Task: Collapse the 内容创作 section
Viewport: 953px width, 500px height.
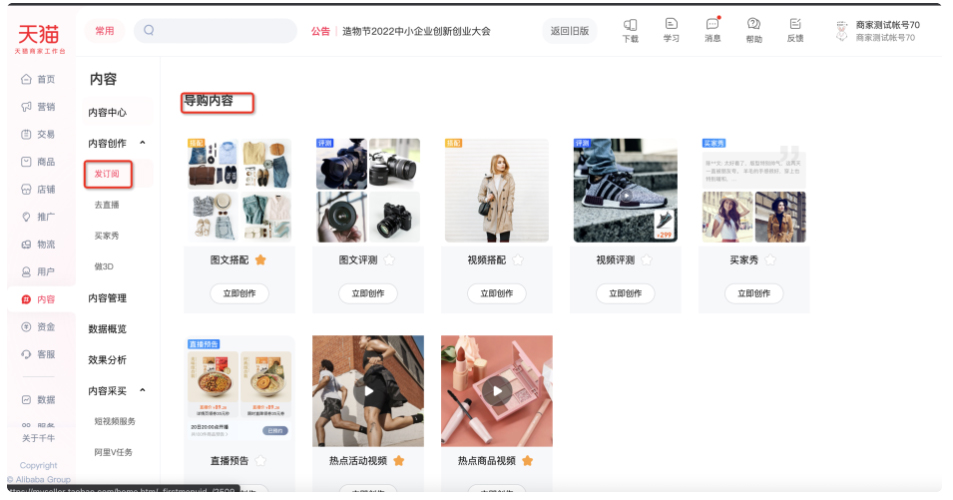Action: tap(143, 143)
